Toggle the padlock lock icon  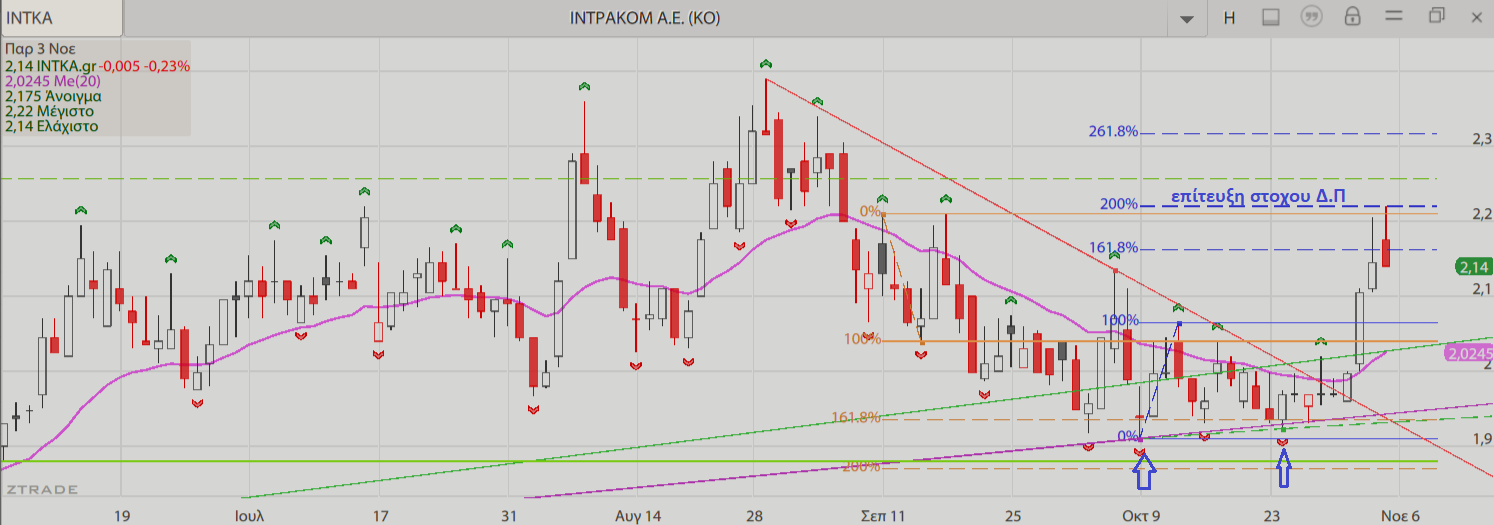(x=1352, y=17)
